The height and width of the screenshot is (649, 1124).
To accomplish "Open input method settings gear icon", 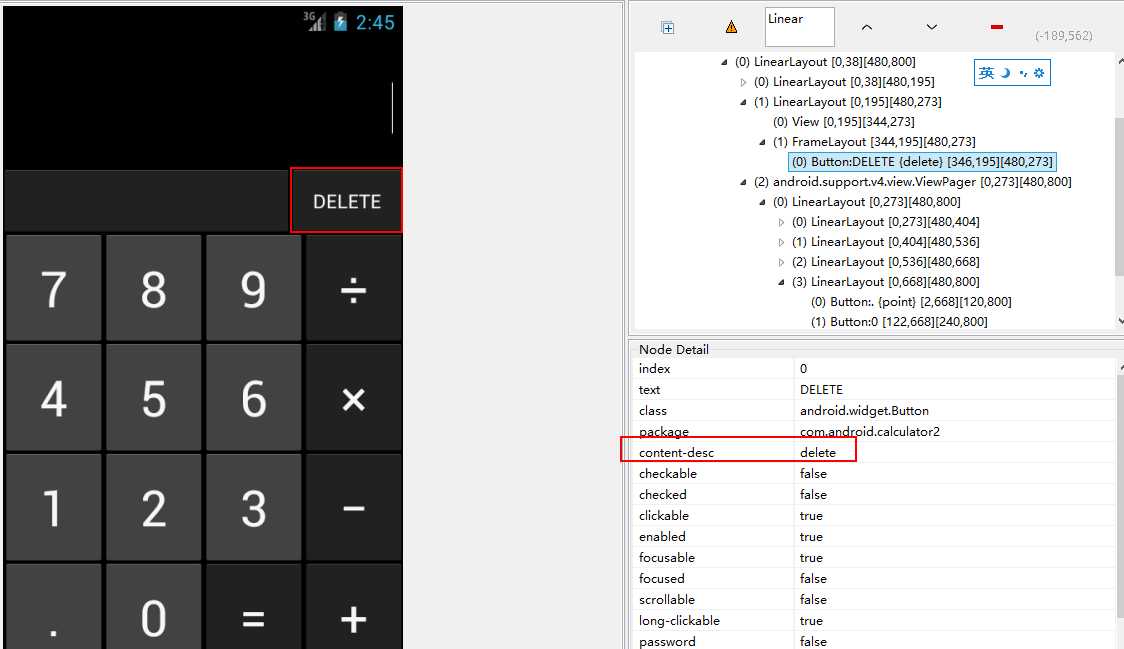I will (1039, 72).
